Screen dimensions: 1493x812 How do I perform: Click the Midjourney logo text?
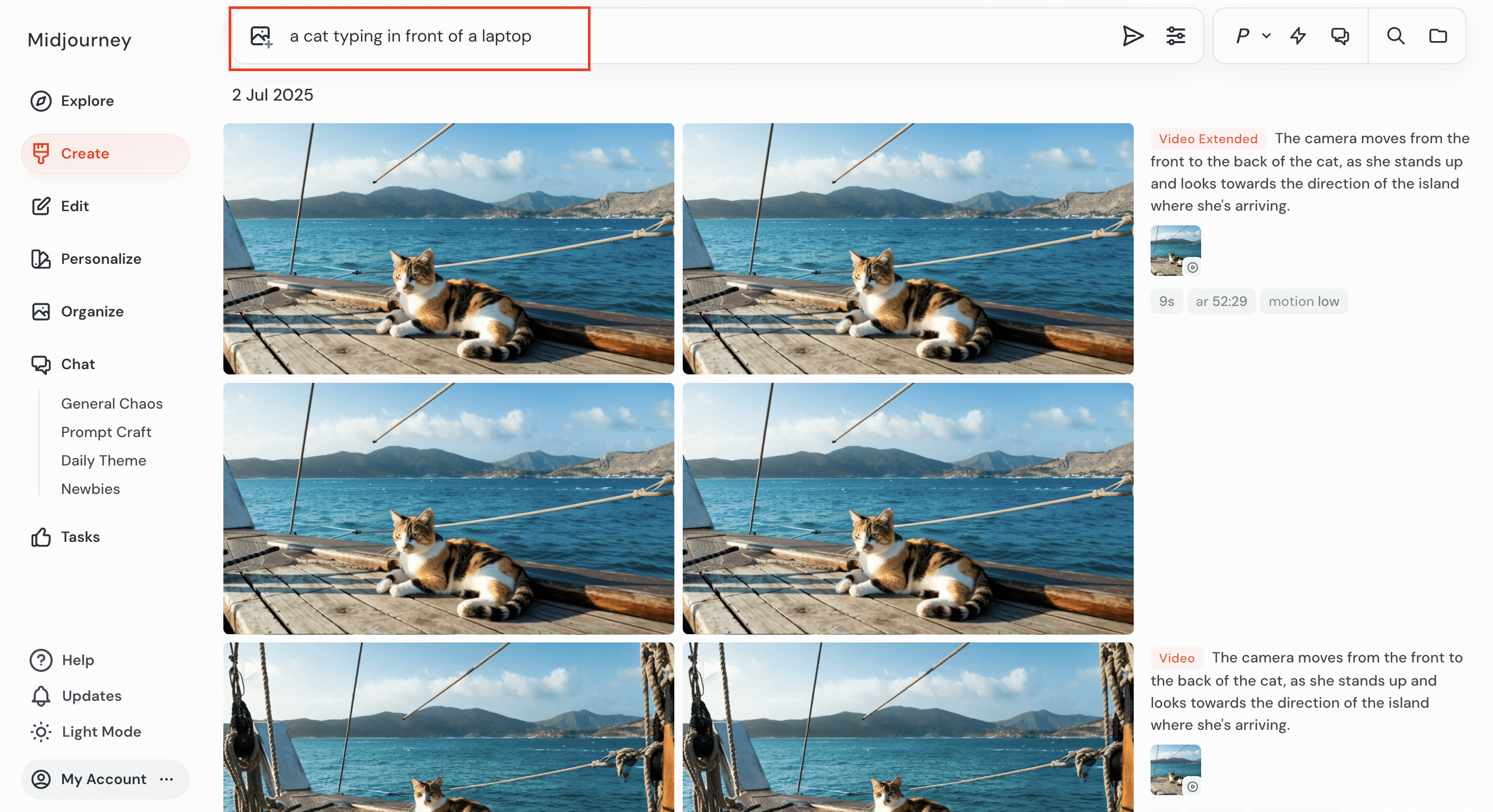[80, 39]
